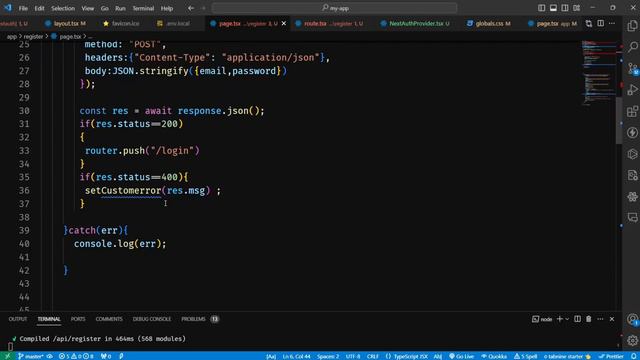Open the customize layout icon
Screen dimensions: 640x360
click(x=576, y=8)
